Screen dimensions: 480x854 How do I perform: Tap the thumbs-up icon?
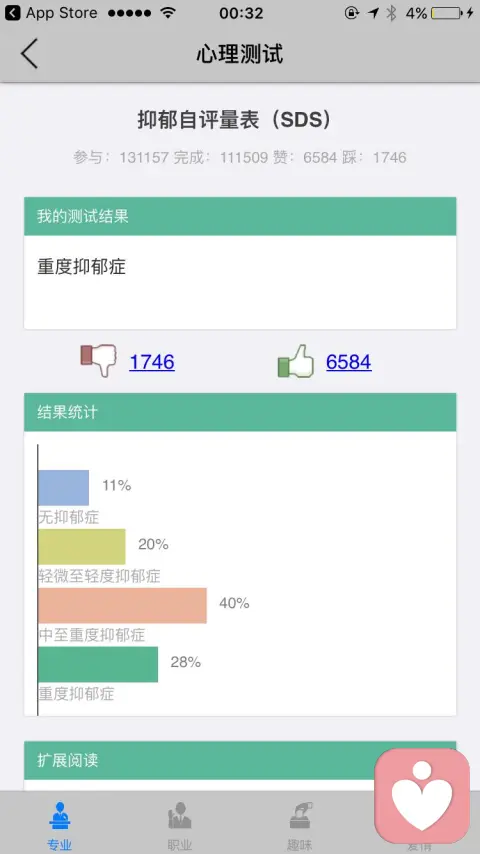point(296,361)
